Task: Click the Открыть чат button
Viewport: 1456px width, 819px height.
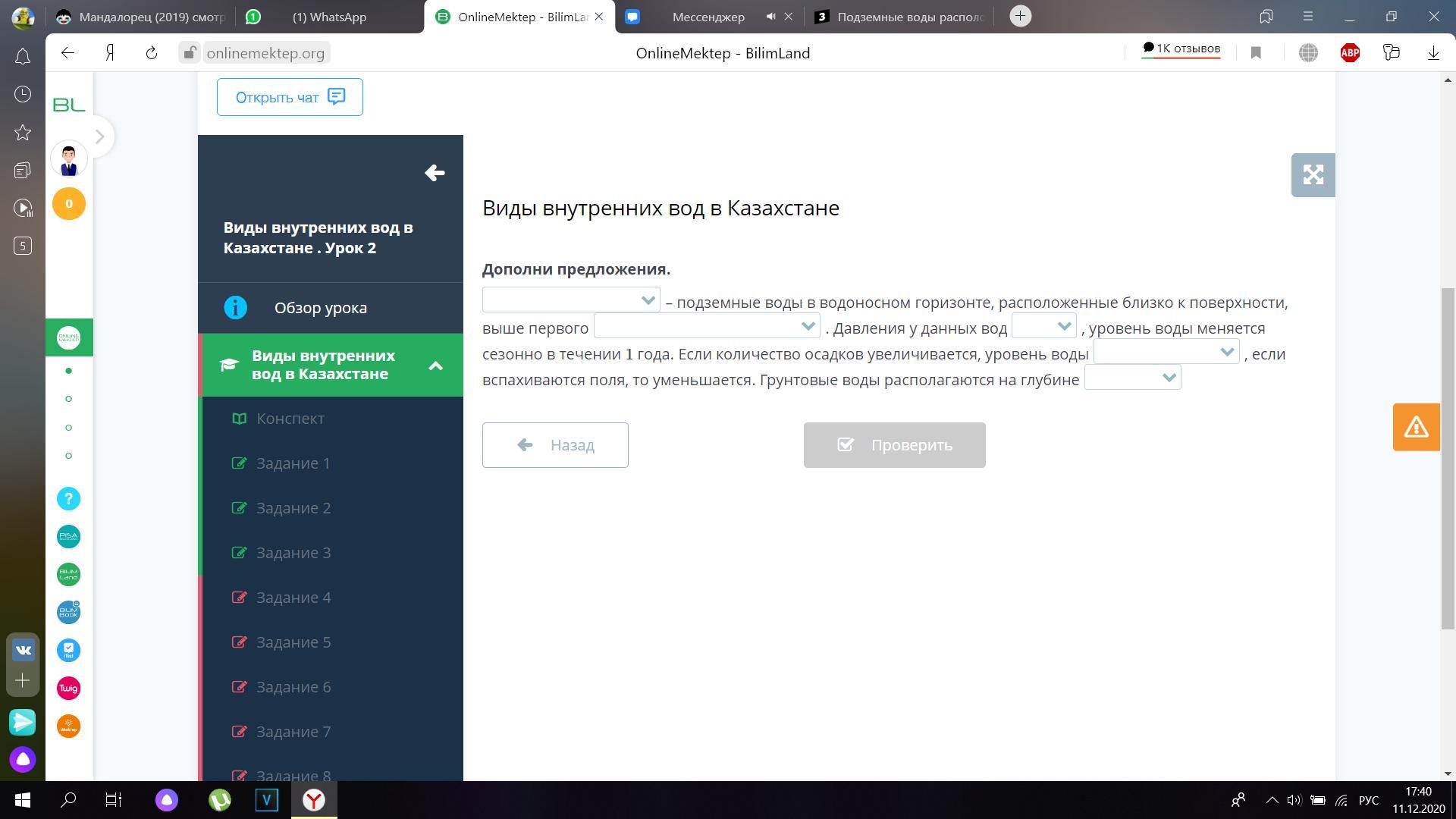Action: click(290, 97)
